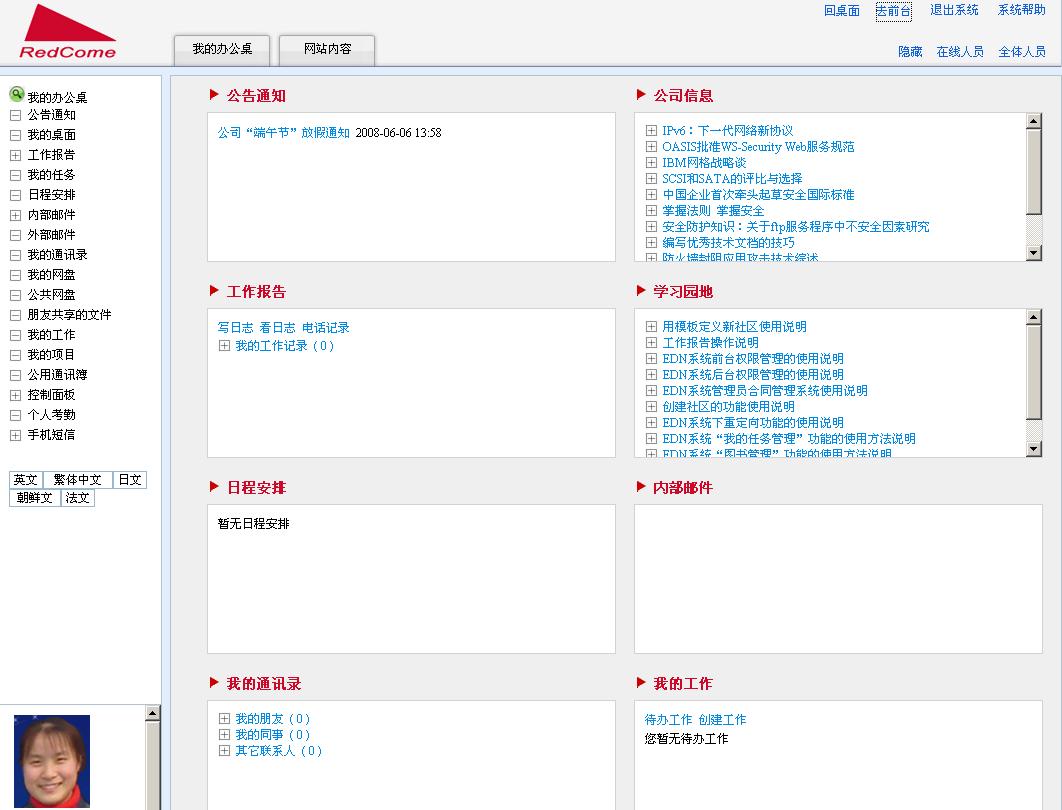This screenshot has height=810, width=1062.
Task: Expand the 内部邮件 sidebar tree node
Action: pos(15,215)
